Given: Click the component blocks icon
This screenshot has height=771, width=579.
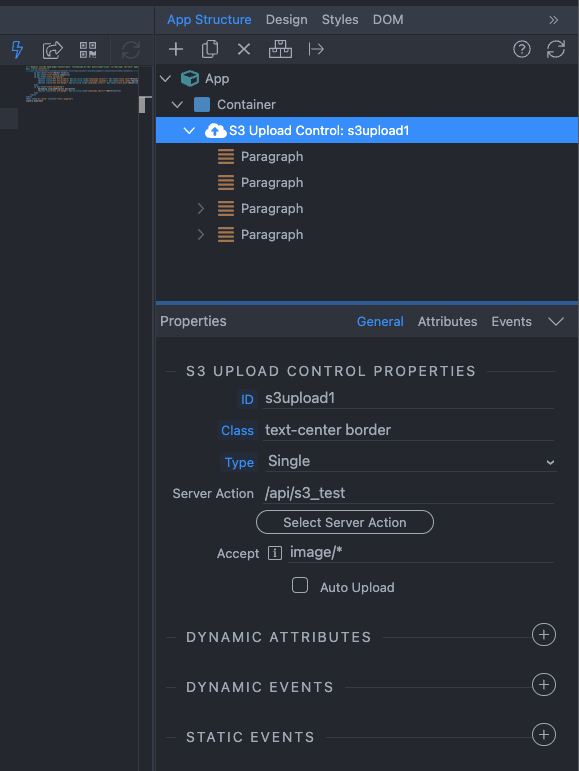Looking at the screenshot, I should pyautogui.click(x=280, y=49).
